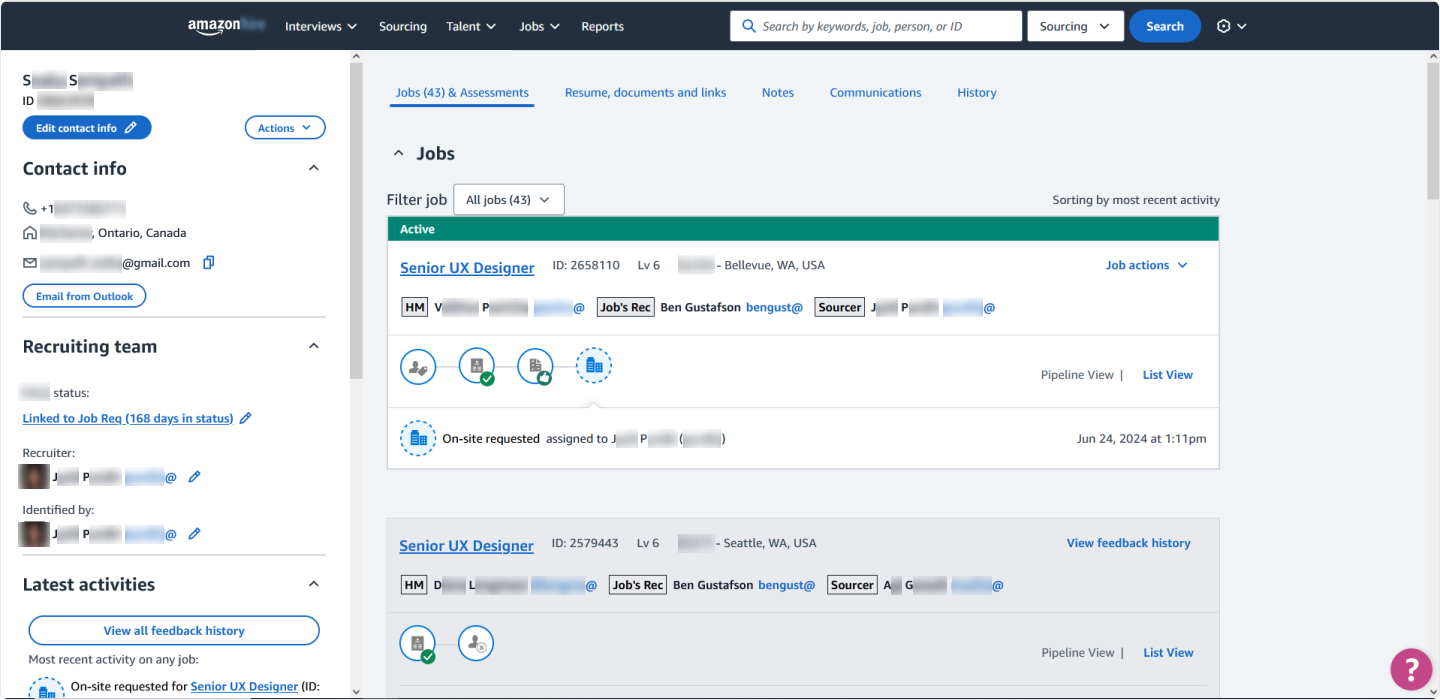Click bengust@ link in job 2579443

point(787,585)
